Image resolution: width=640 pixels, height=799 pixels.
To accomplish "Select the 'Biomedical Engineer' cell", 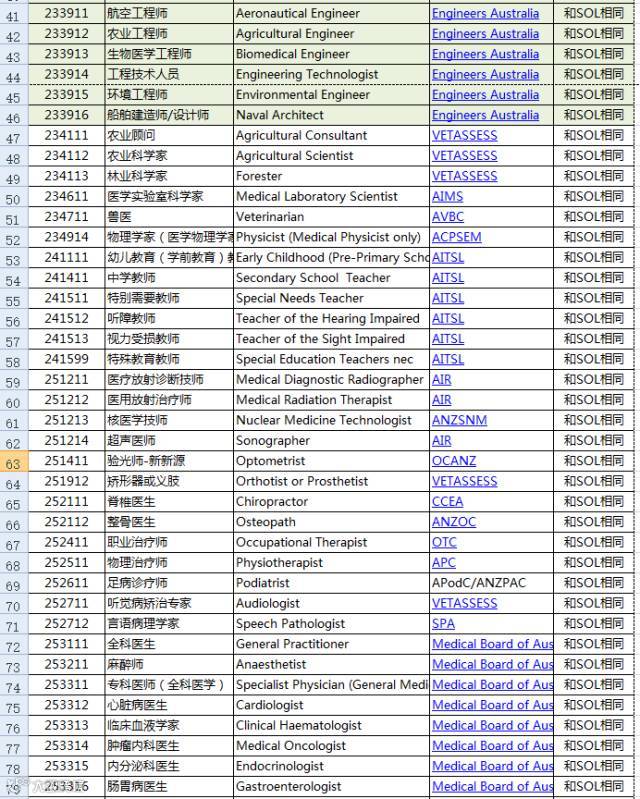I will point(331,54).
